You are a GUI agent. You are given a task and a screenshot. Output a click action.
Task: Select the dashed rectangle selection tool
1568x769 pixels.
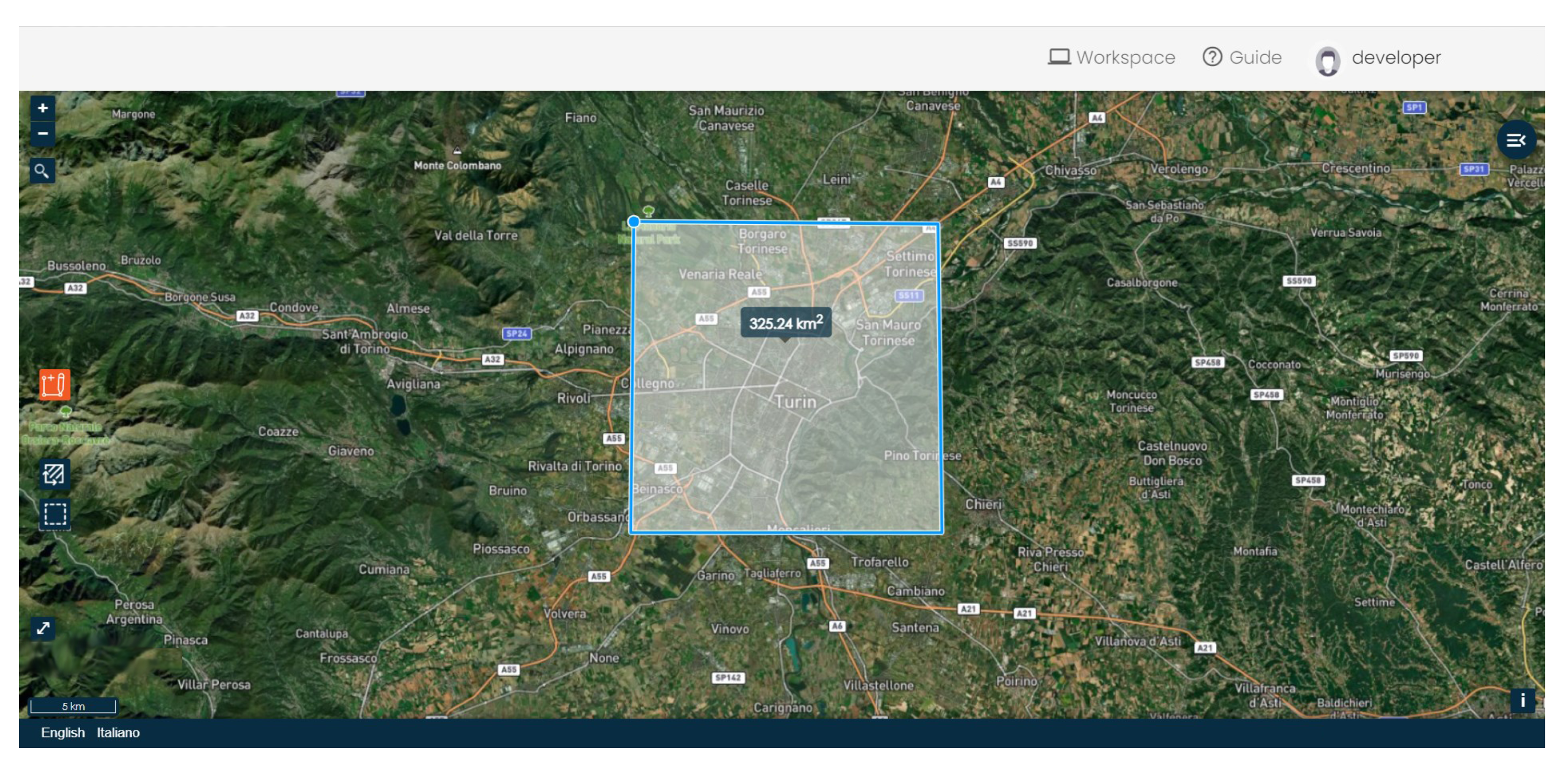pyautogui.click(x=55, y=514)
